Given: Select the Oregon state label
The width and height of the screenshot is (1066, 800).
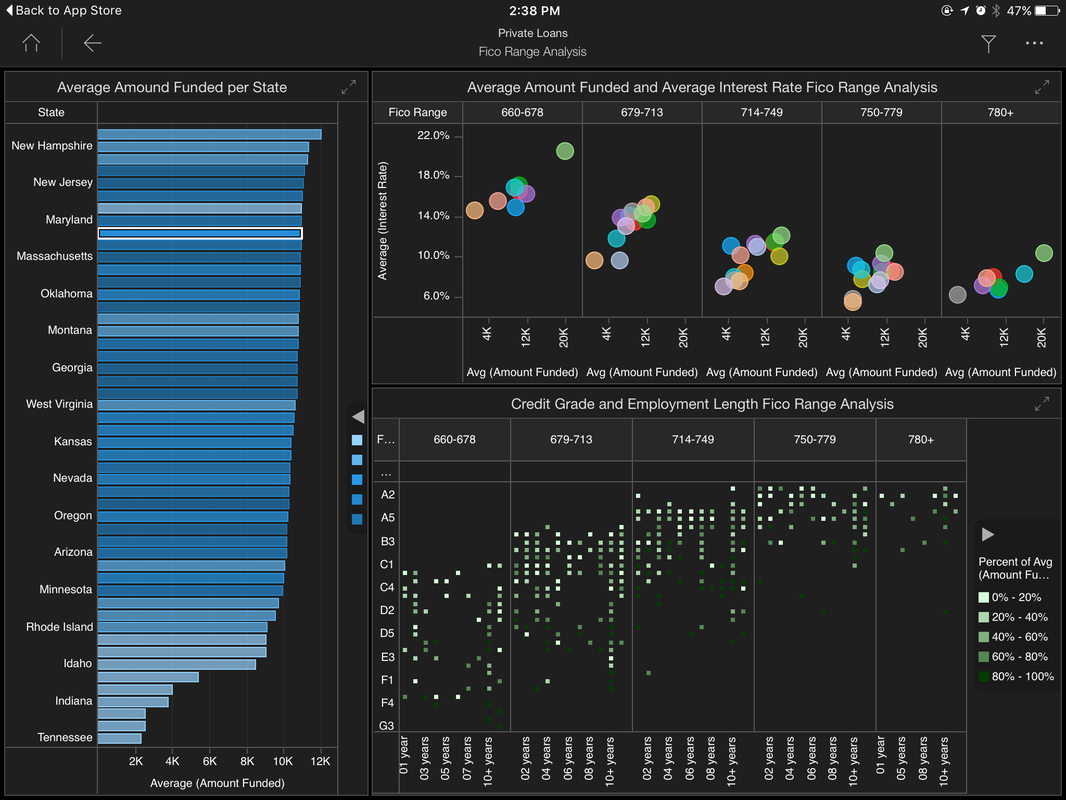Looking at the screenshot, I should click(73, 516).
